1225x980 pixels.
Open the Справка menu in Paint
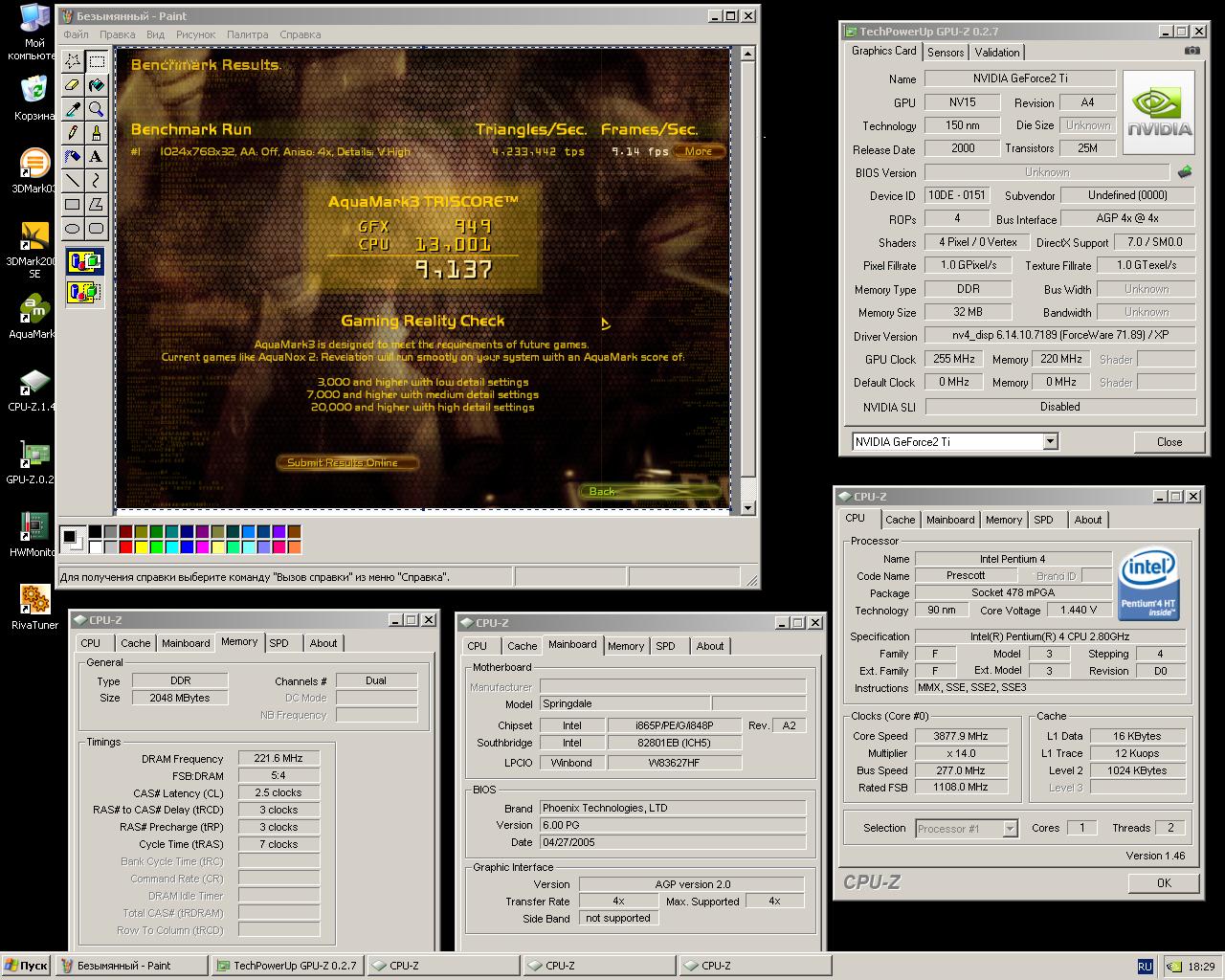[x=301, y=34]
